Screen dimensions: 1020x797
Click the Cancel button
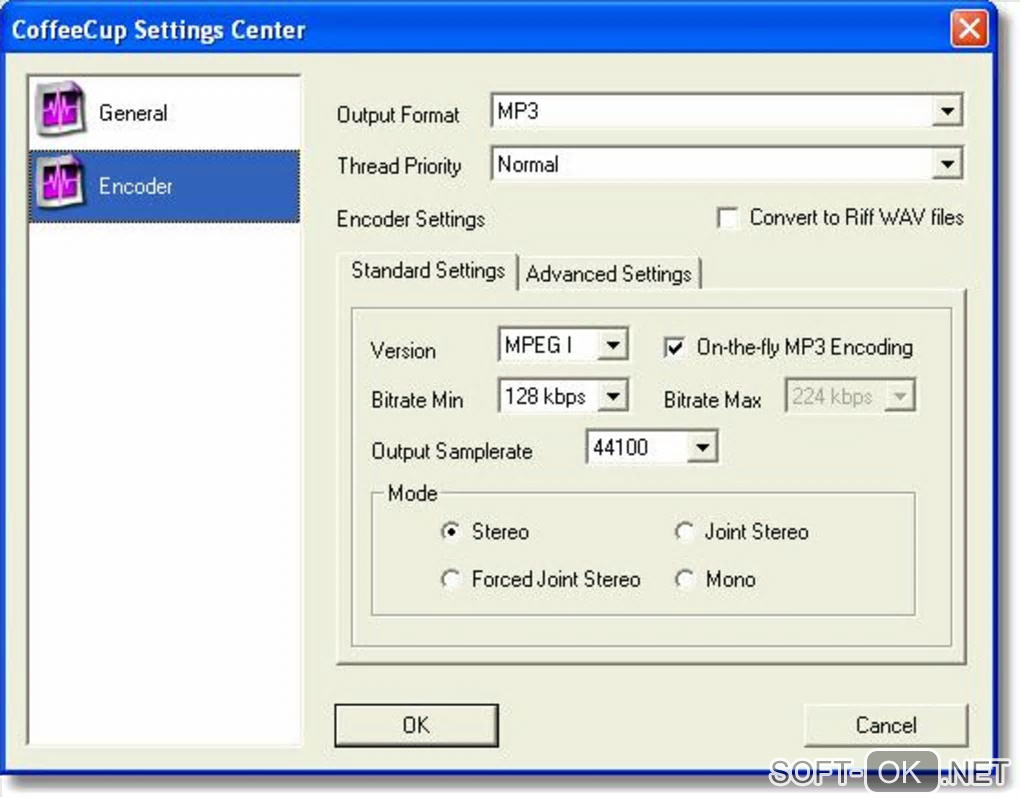coord(885,725)
